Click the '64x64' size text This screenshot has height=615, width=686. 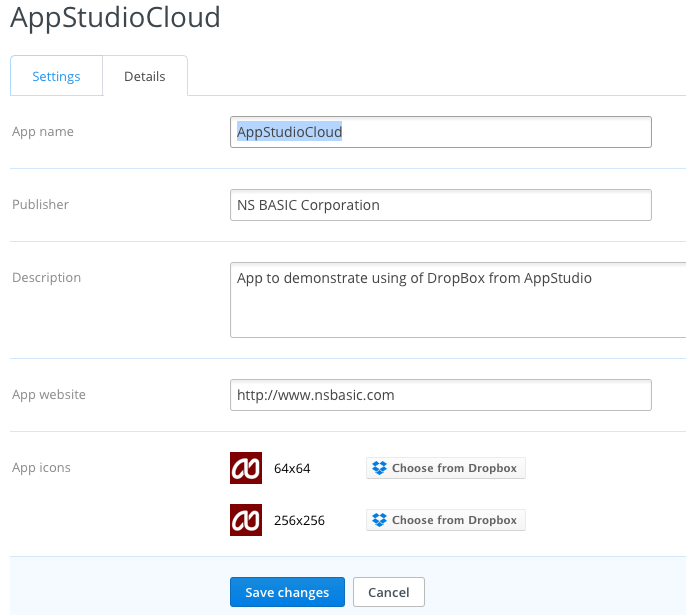tap(292, 468)
